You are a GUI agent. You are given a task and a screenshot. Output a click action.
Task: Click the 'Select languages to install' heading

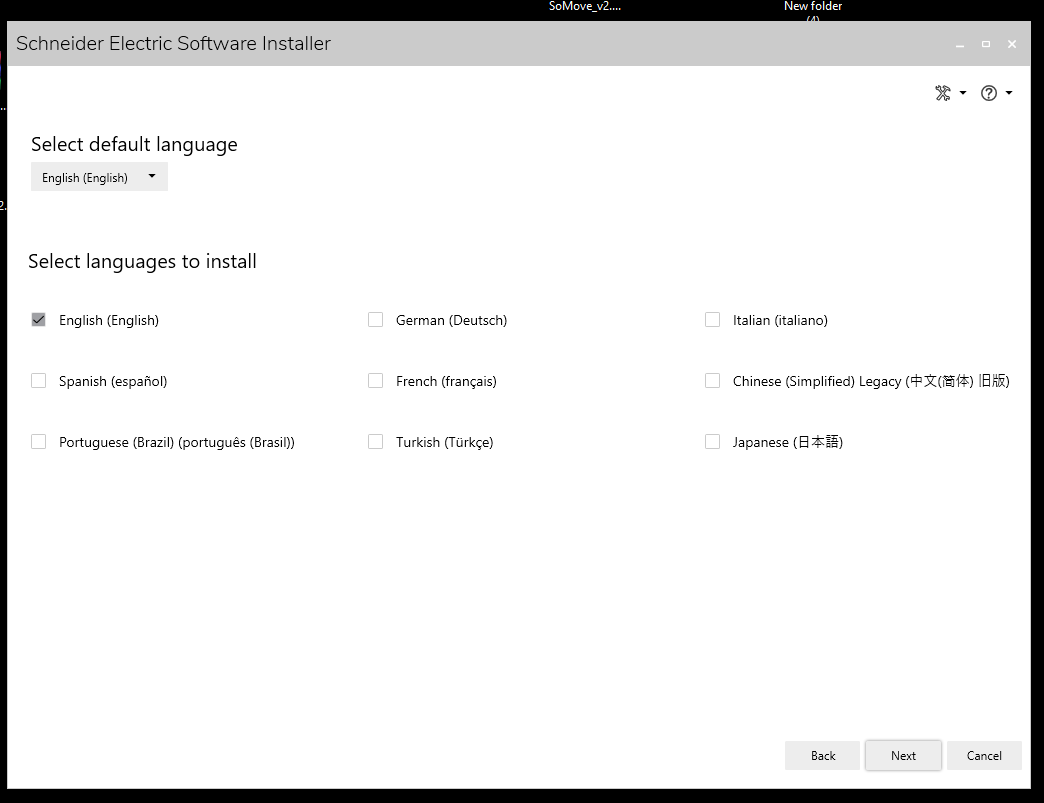(x=142, y=262)
